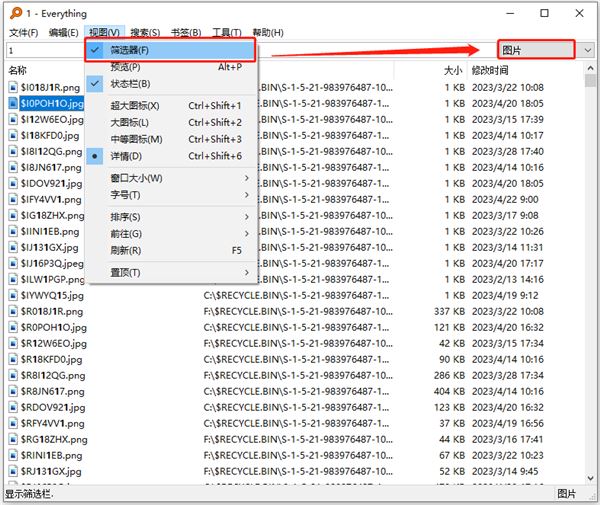Open the 书签(B) menu
600x505 pixels.
pyautogui.click(x=186, y=33)
